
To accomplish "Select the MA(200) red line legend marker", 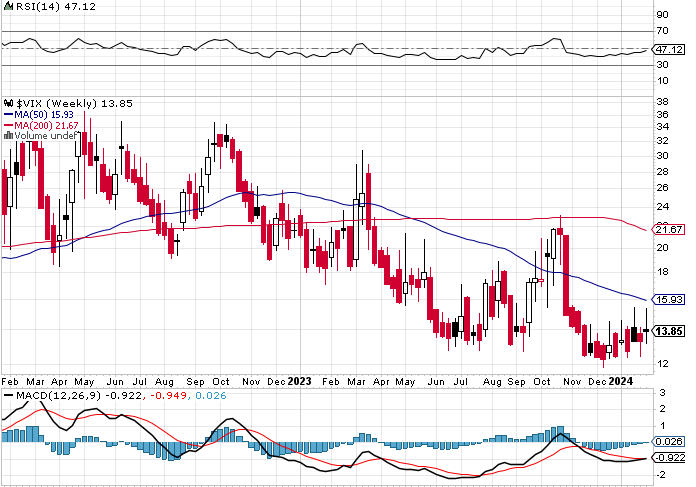I will point(7,125).
